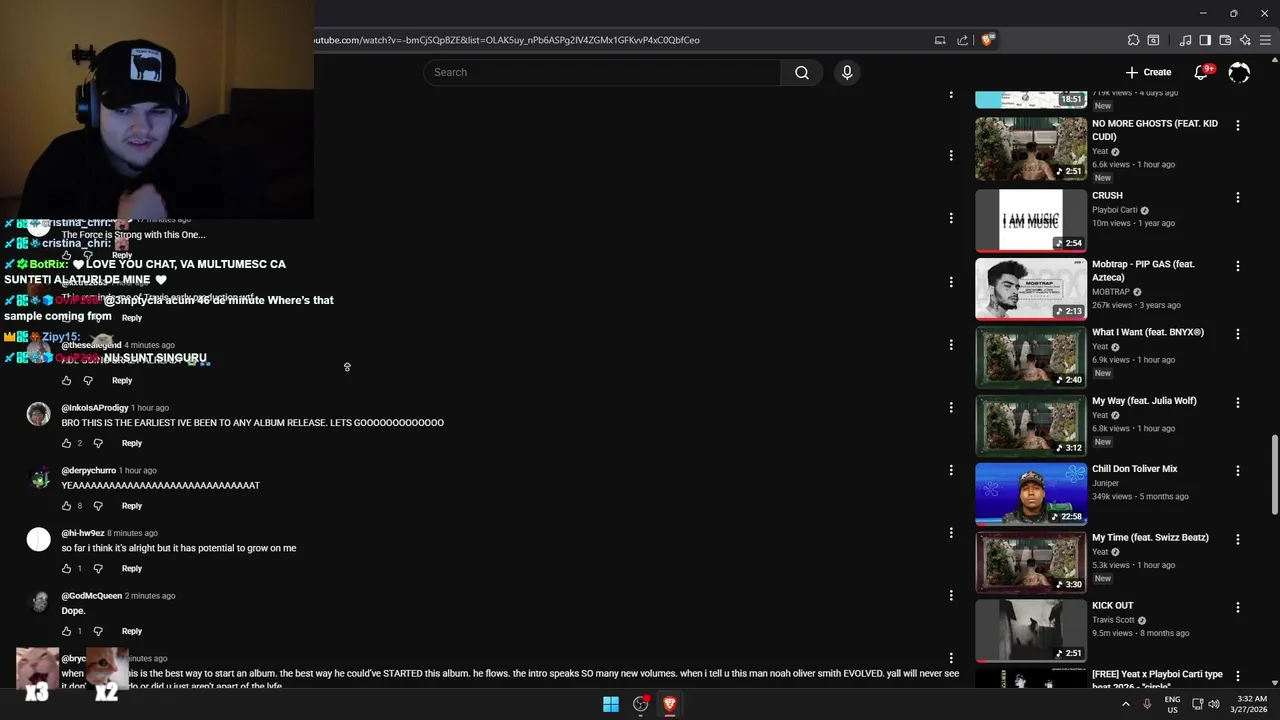Open the three-dot menu for CRUSH video
This screenshot has width=1280, height=720.
pyautogui.click(x=1238, y=198)
